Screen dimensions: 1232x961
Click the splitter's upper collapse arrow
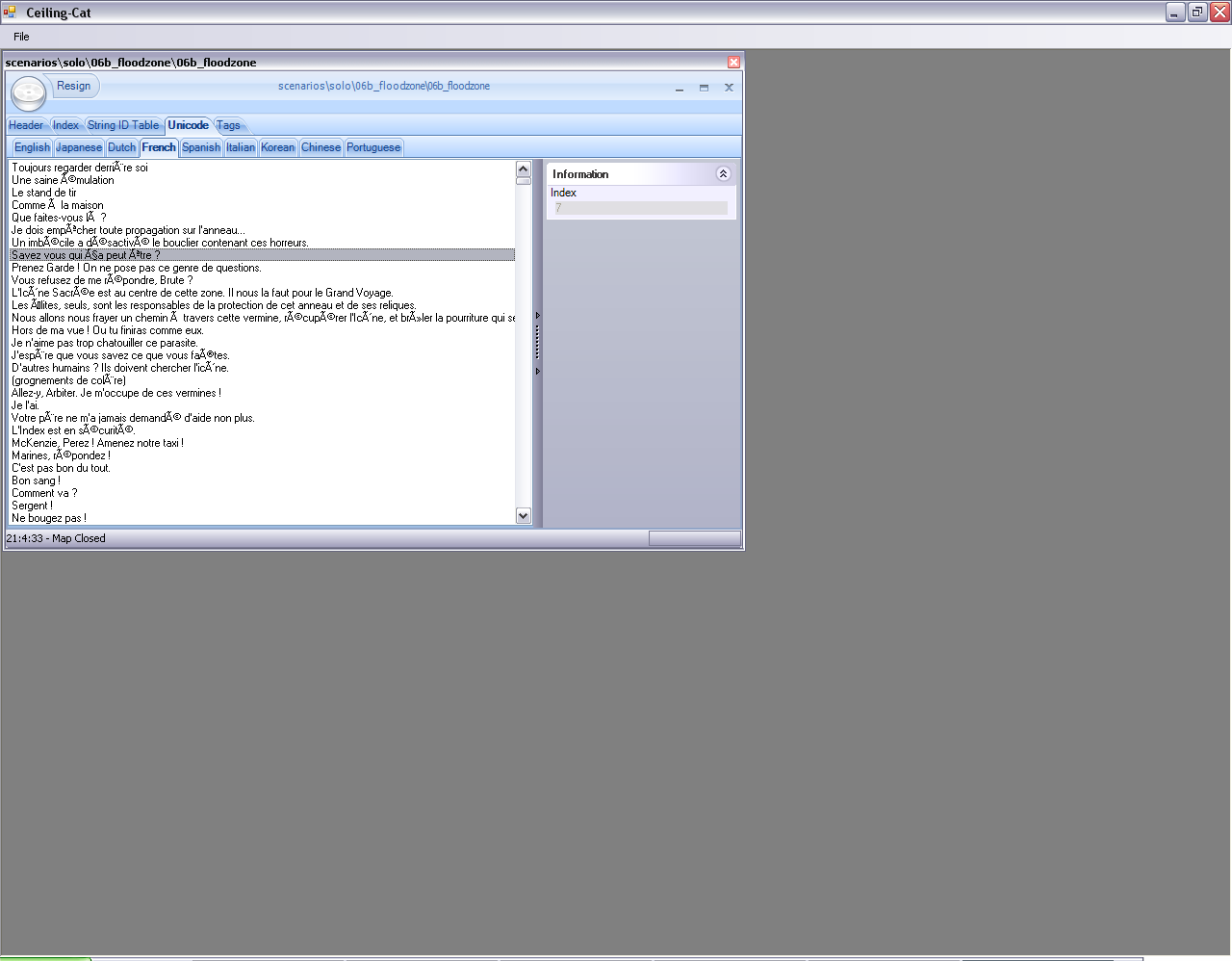pyautogui.click(x=538, y=316)
